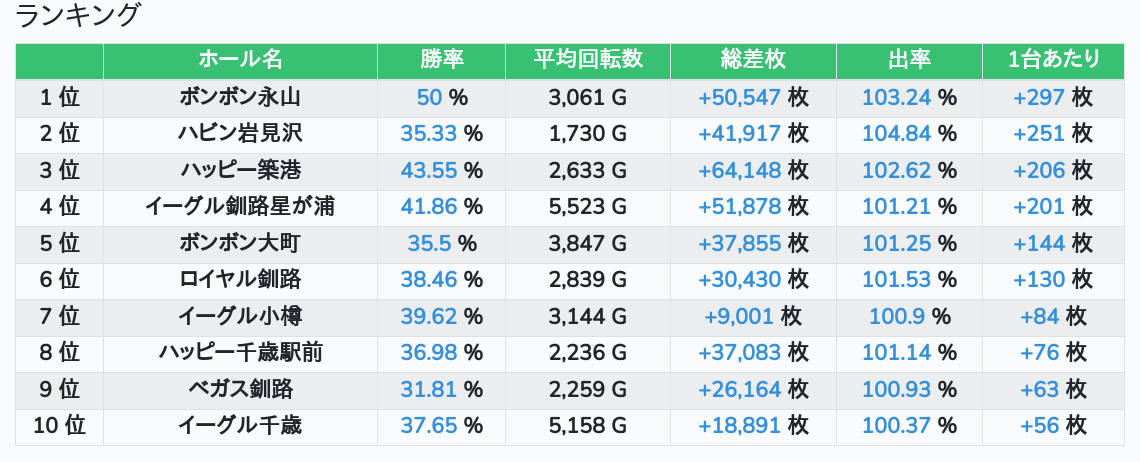Click the +9,001 total difference value
The height and width of the screenshot is (462, 1140).
pyautogui.click(x=739, y=316)
